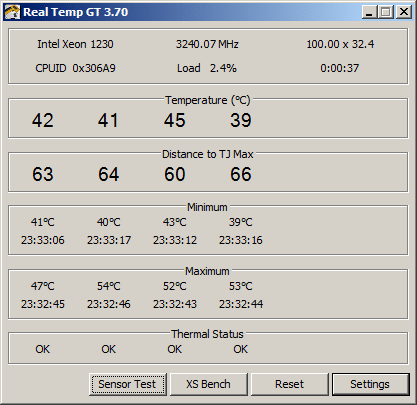Click the minimum timestamp 23:33:16
This screenshot has width=417, height=405.
point(241,240)
